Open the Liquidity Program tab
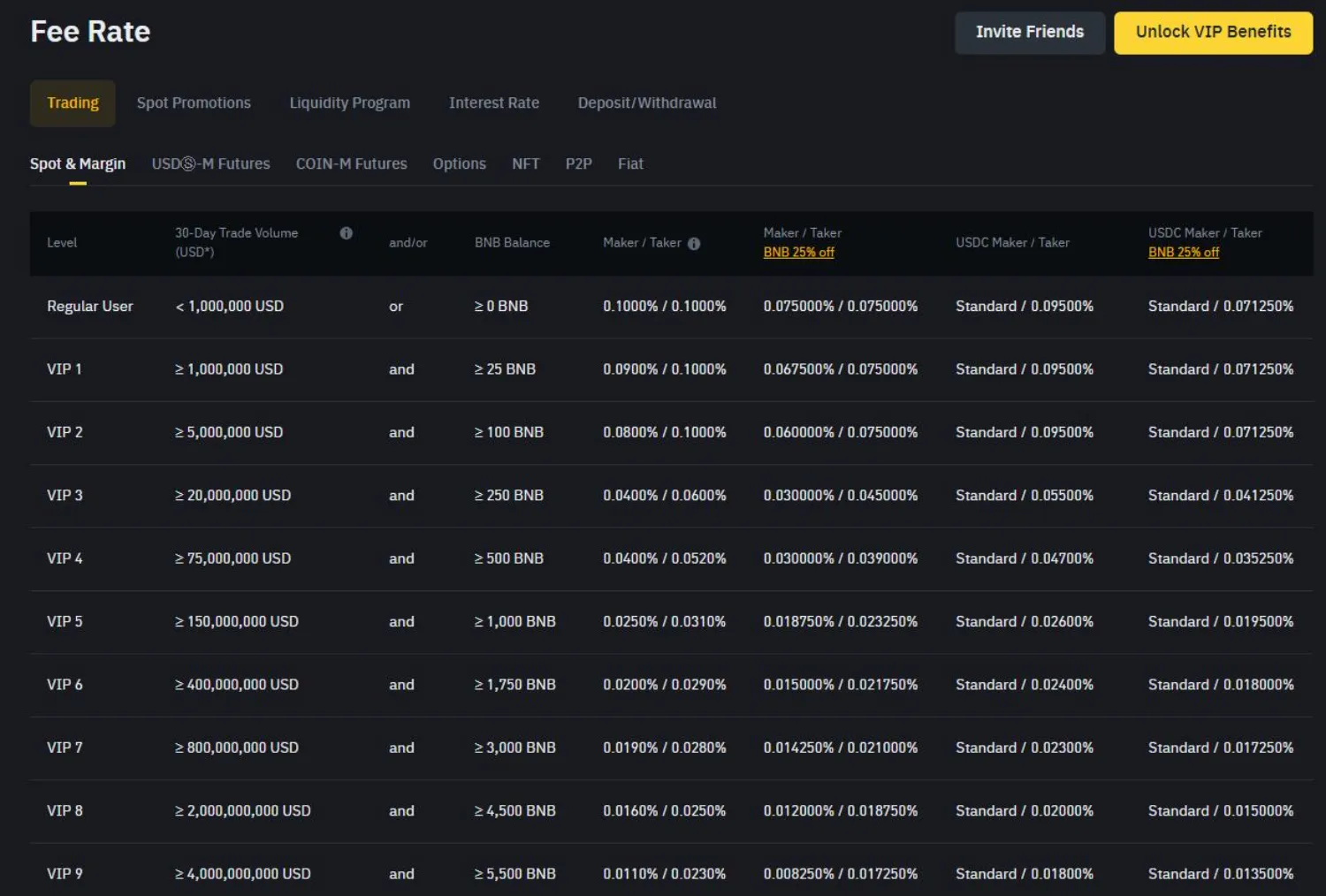1326x896 pixels. 349,103
